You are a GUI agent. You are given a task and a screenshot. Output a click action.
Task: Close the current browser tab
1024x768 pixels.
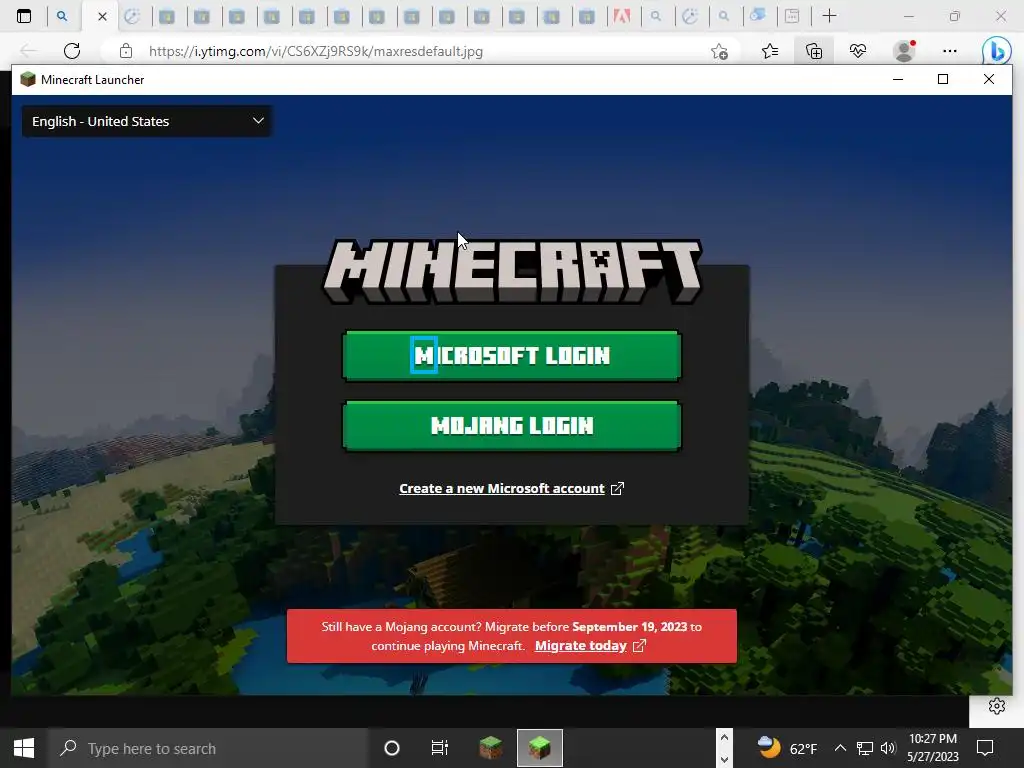coord(102,16)
